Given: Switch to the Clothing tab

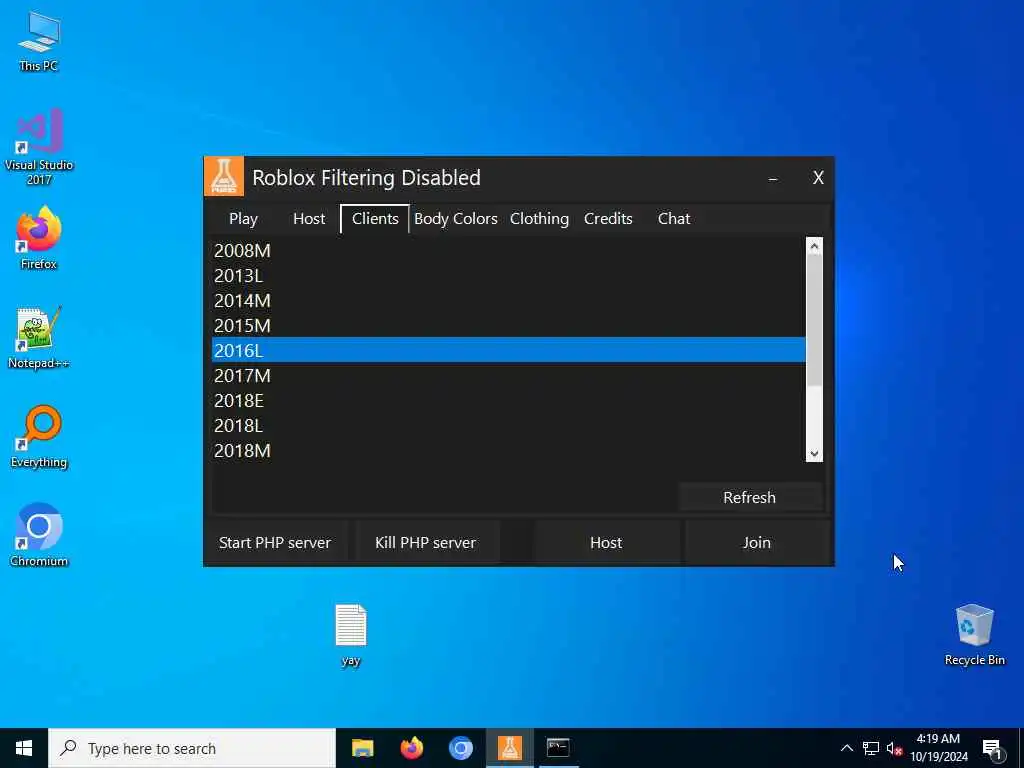Looking at the screenshot, I should coord(539,219).
